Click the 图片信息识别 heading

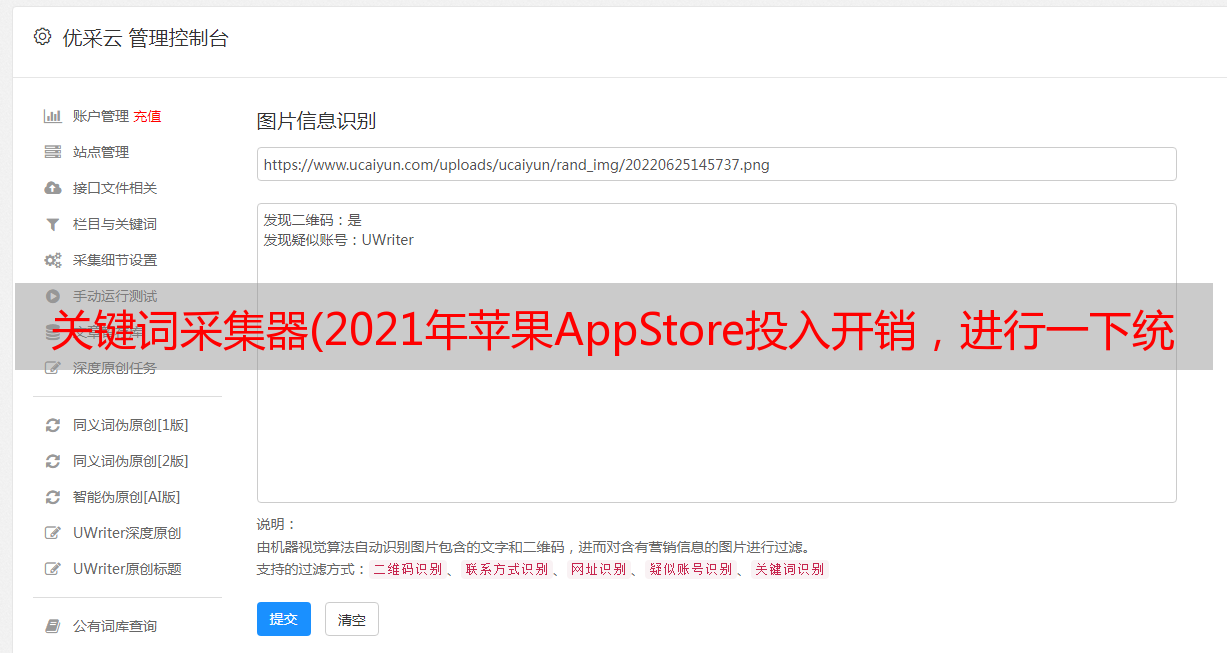316,121
